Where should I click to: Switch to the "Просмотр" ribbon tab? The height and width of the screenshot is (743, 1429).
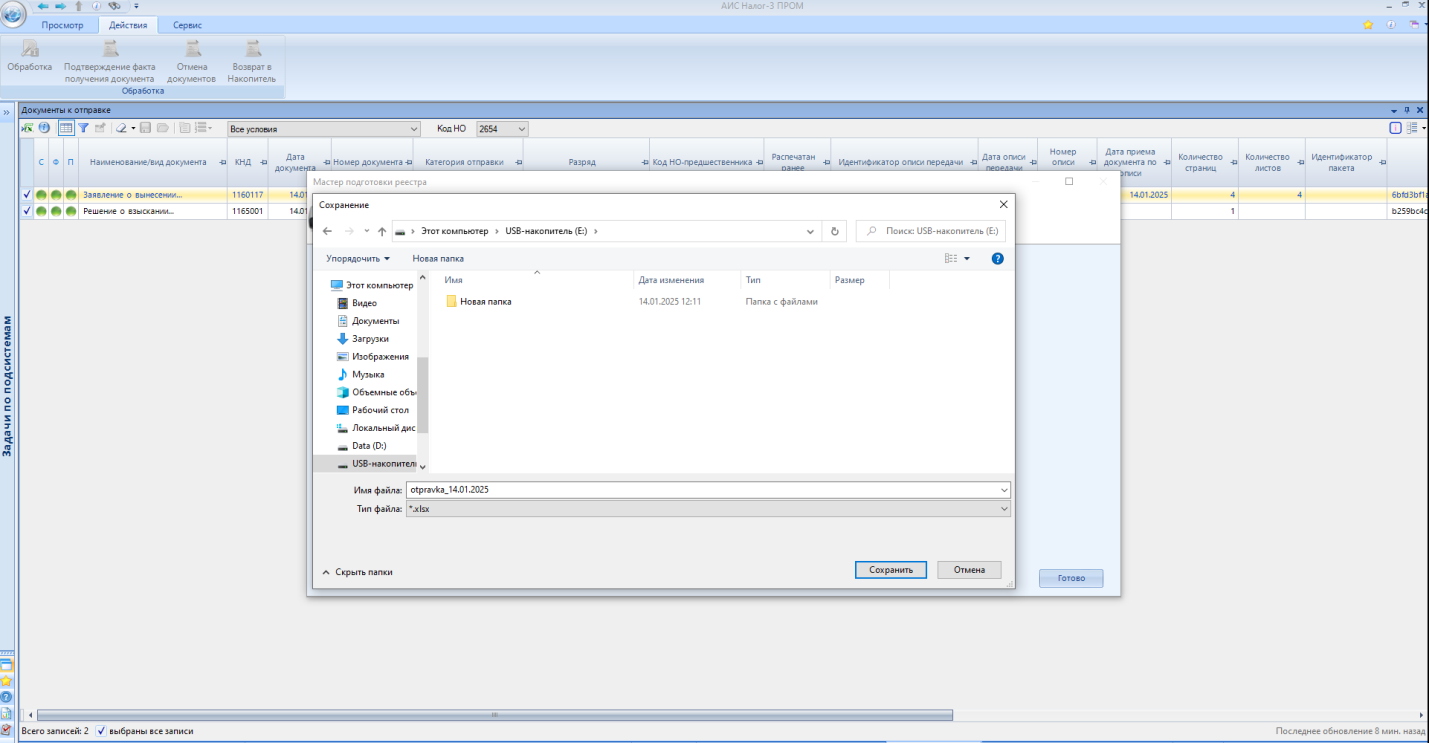click(x=62, y=25)
